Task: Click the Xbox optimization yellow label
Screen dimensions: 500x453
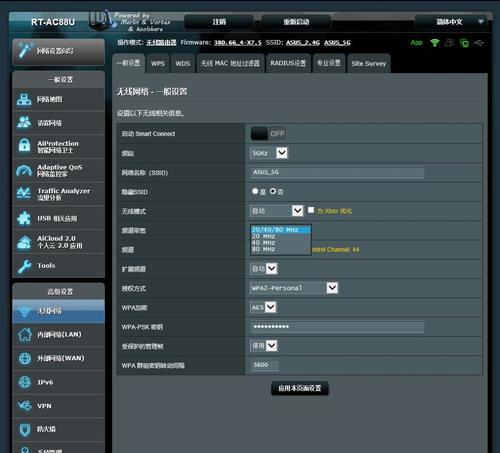Action: 334,211
